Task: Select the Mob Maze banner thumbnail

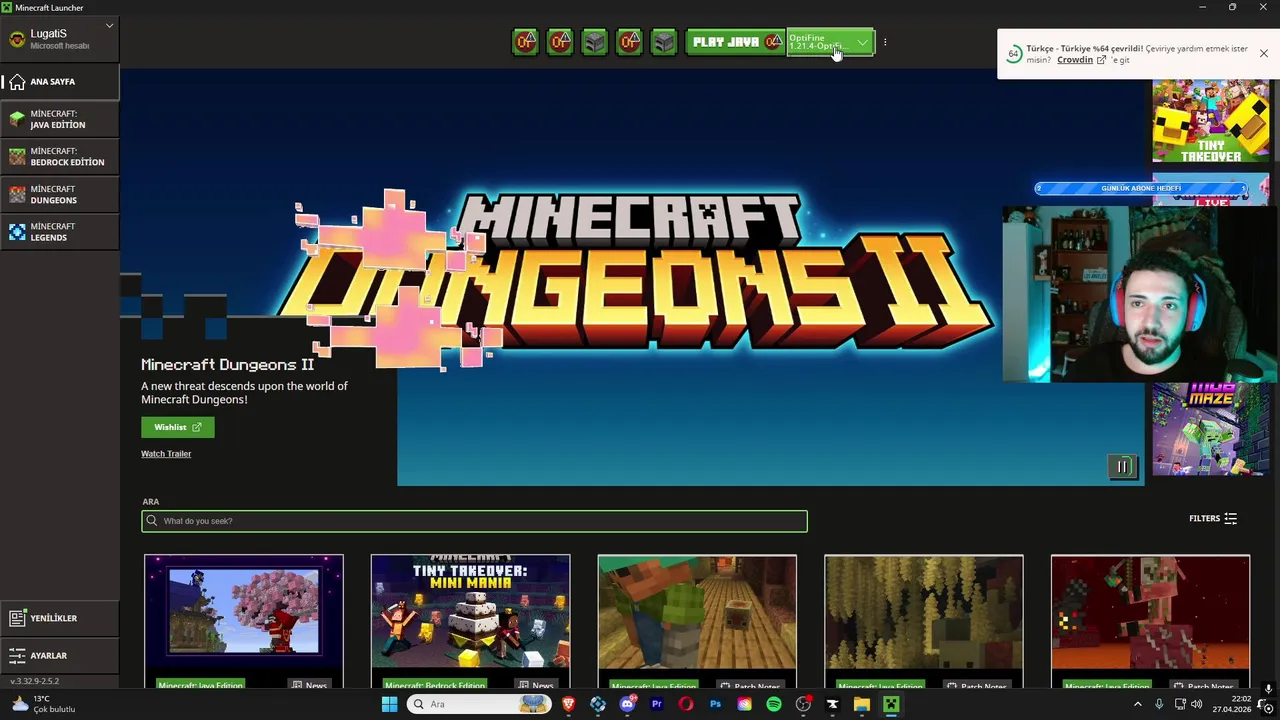Action: pyautogui.click(x=1211, y=429)
